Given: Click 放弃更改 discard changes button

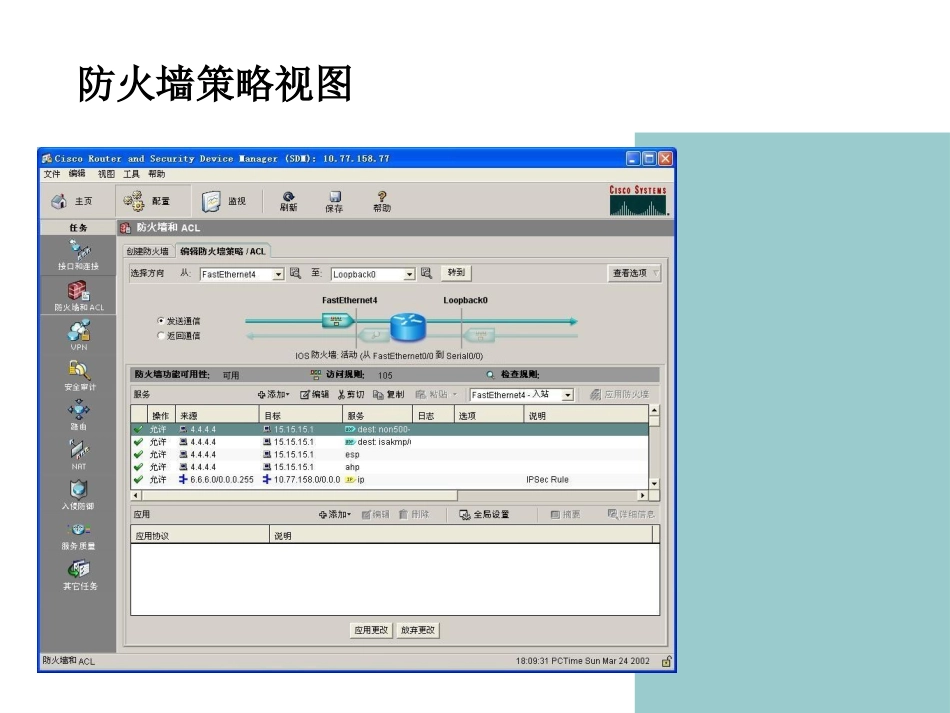Looking at the screenshot, I should [x=417, y=630].
